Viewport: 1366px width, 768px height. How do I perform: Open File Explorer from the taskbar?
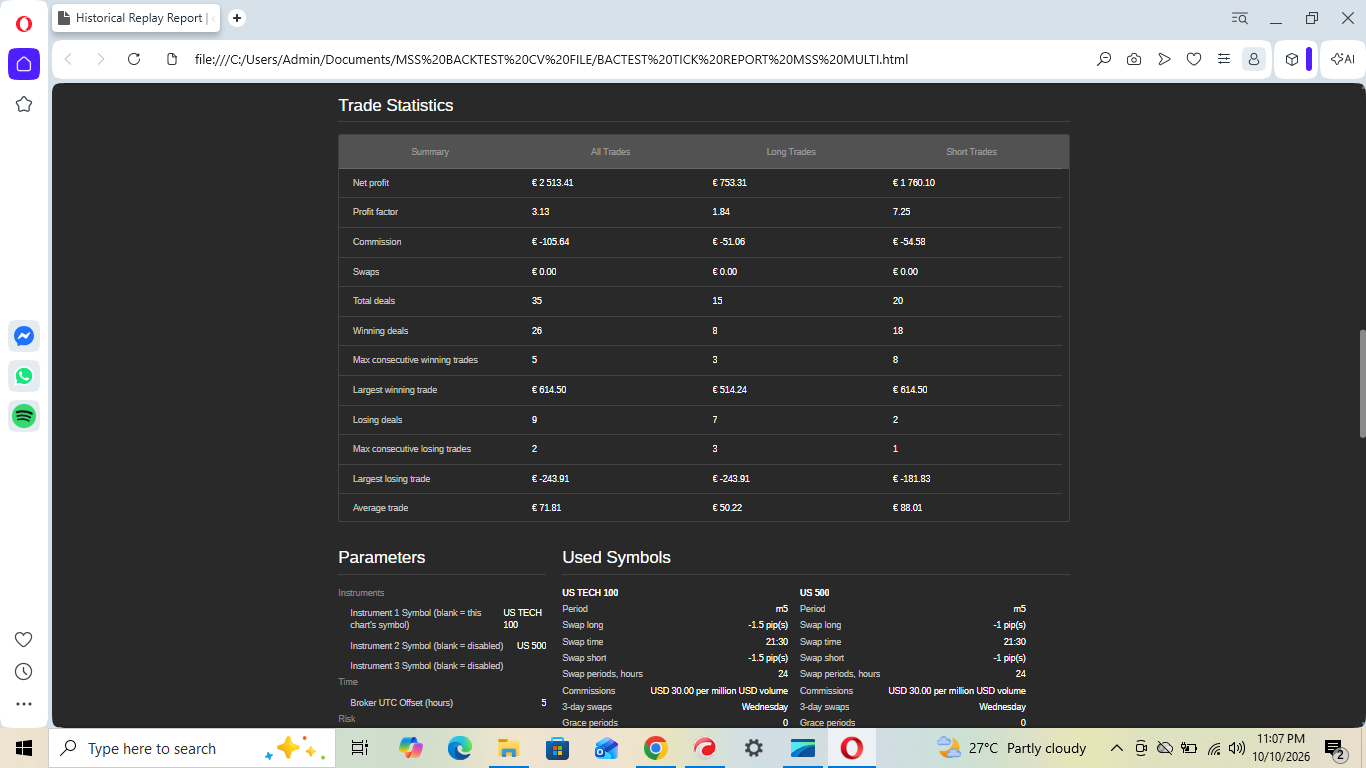508,748
